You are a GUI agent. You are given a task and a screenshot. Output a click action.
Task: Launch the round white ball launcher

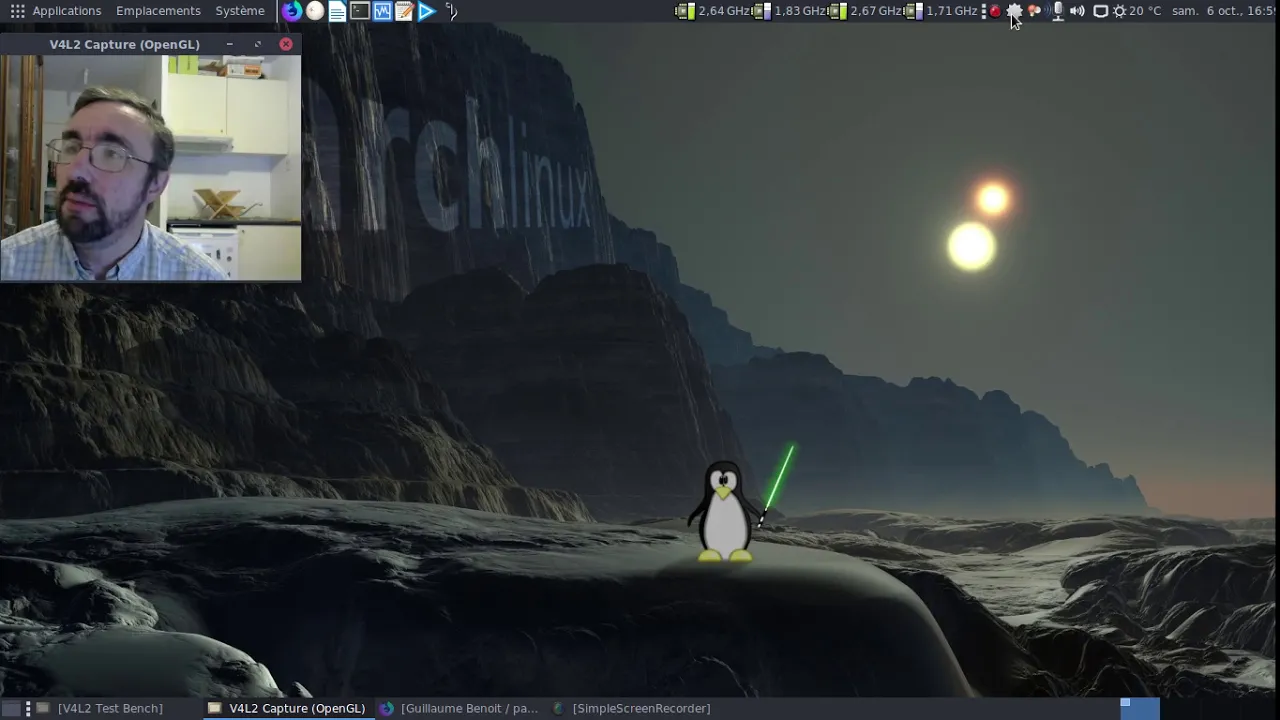[315, 11]
